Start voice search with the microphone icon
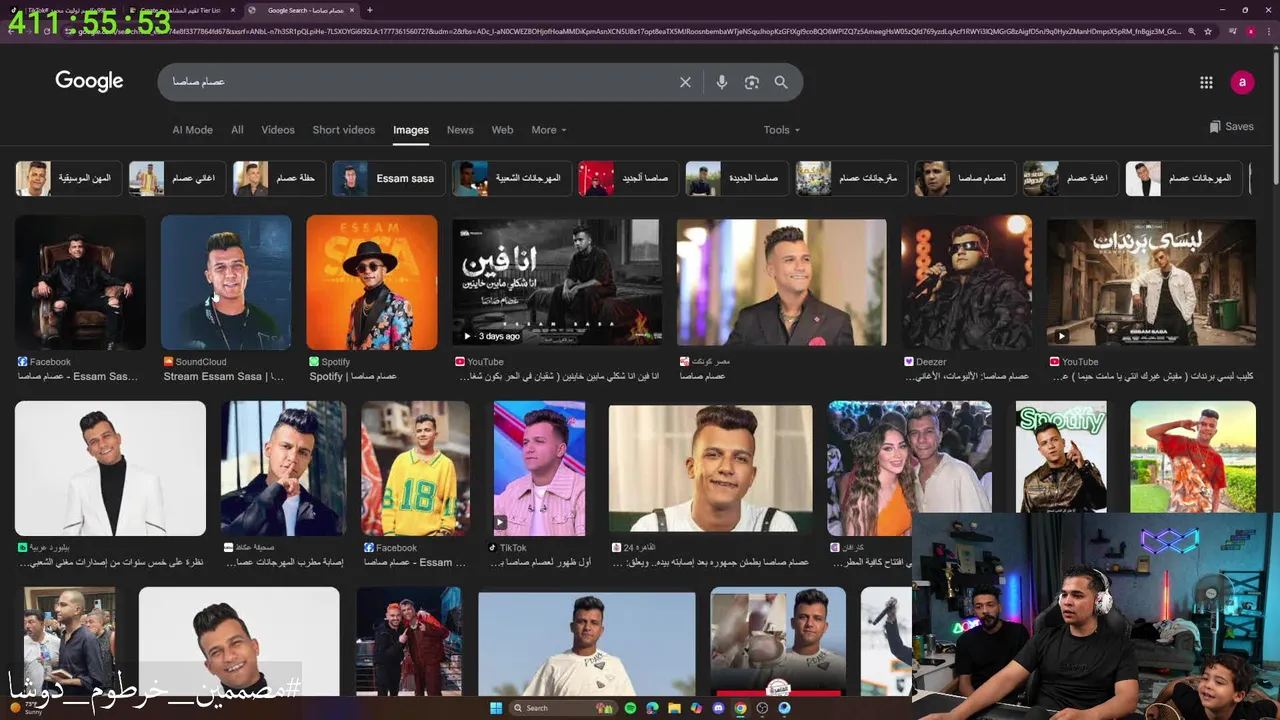The height and width of the screenshot is (720, 1280). 722,82
